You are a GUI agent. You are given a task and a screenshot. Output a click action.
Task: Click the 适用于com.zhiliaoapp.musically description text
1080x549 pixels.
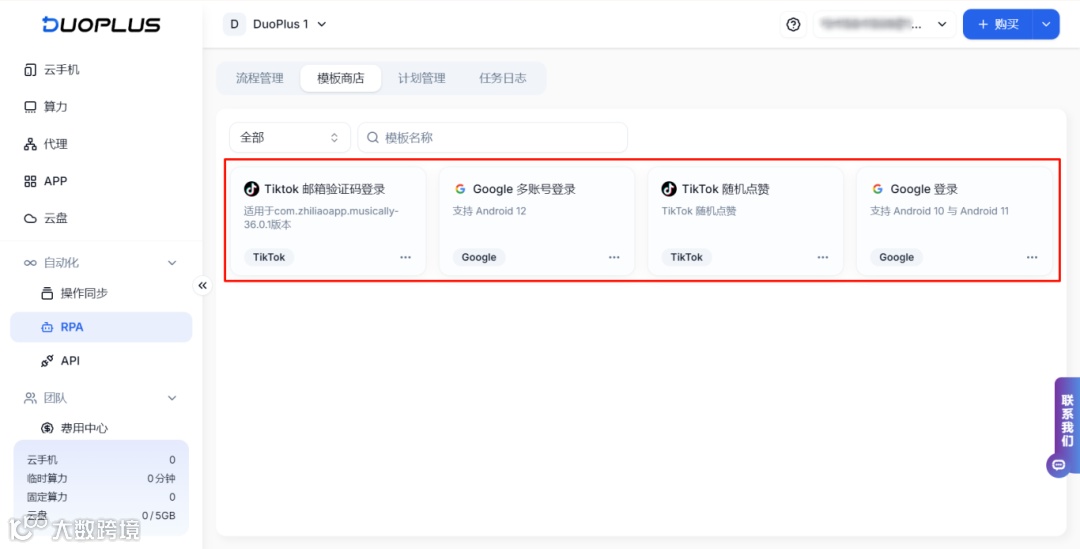point(321,218)
